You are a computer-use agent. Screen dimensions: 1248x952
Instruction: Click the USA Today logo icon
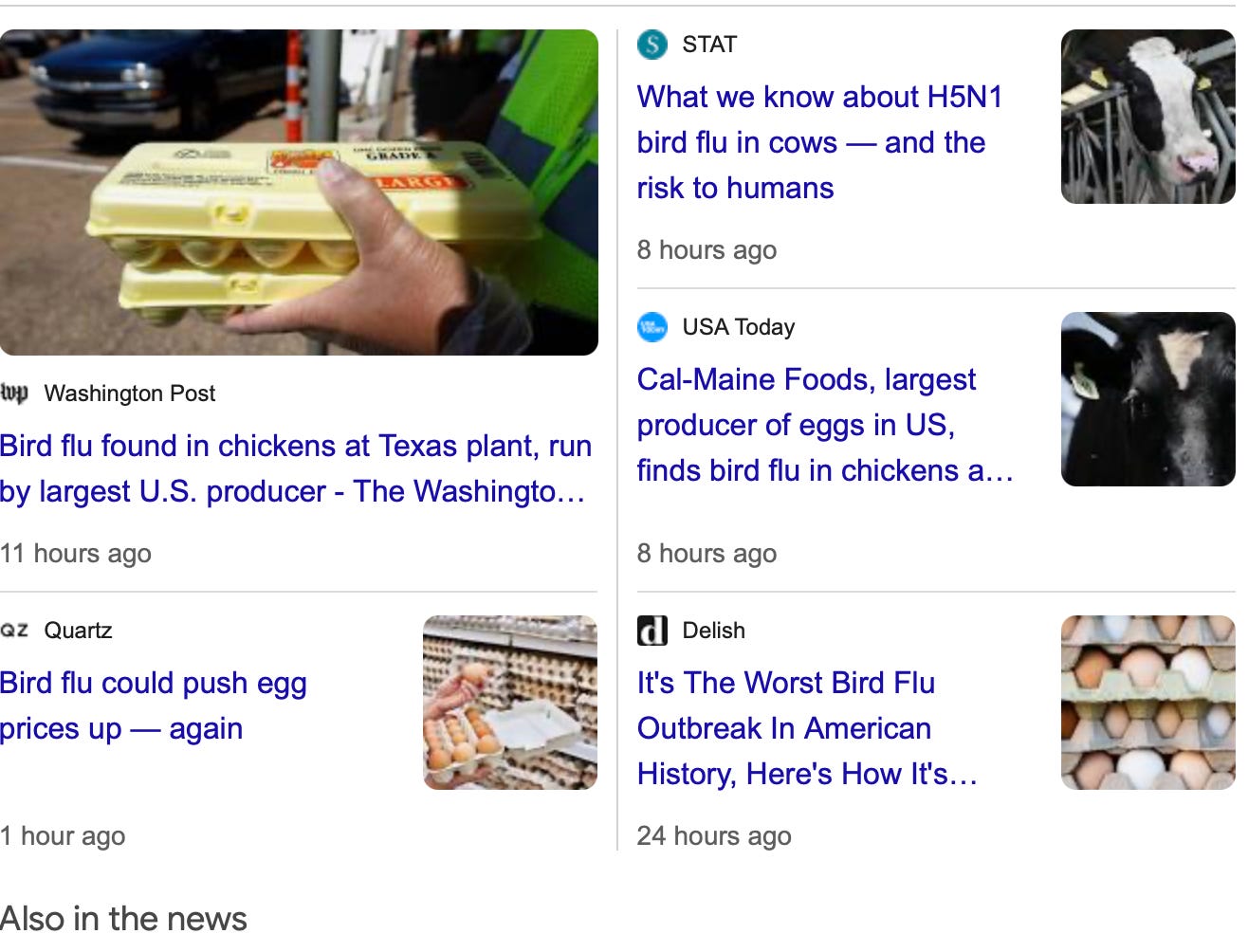coord(652,327)
